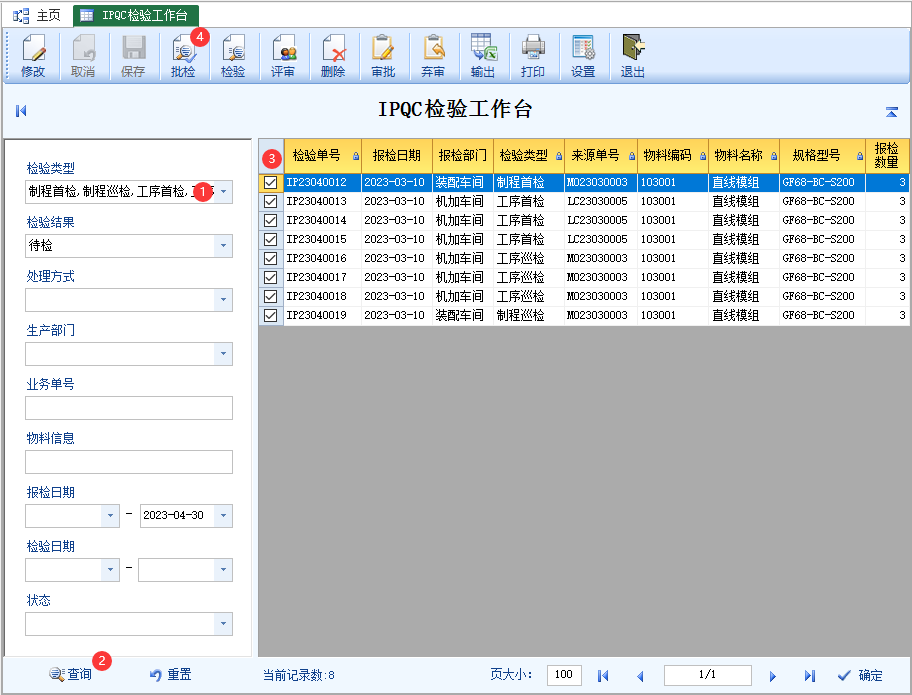Click the page number field showing 1/1
This screenshot has width=912, height=695.
708,675
